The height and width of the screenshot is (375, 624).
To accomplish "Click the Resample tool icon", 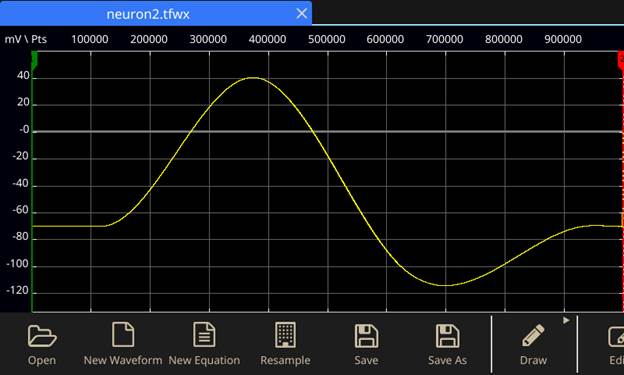I will click(x=285, y=335).
